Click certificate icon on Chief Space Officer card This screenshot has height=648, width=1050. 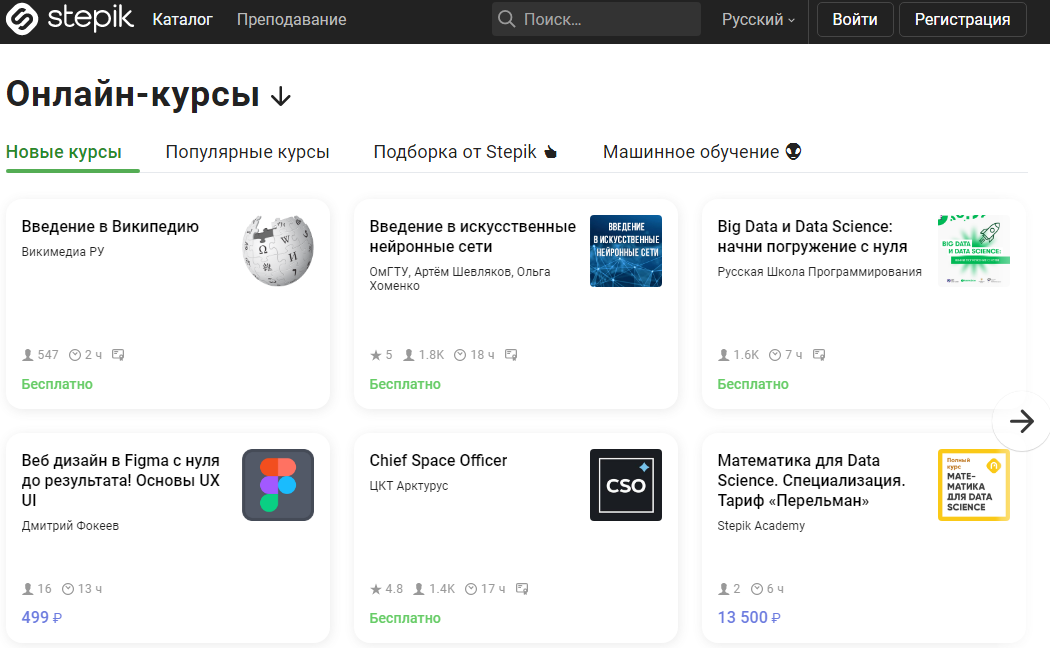pyautogui.click(x=522, y=589)
